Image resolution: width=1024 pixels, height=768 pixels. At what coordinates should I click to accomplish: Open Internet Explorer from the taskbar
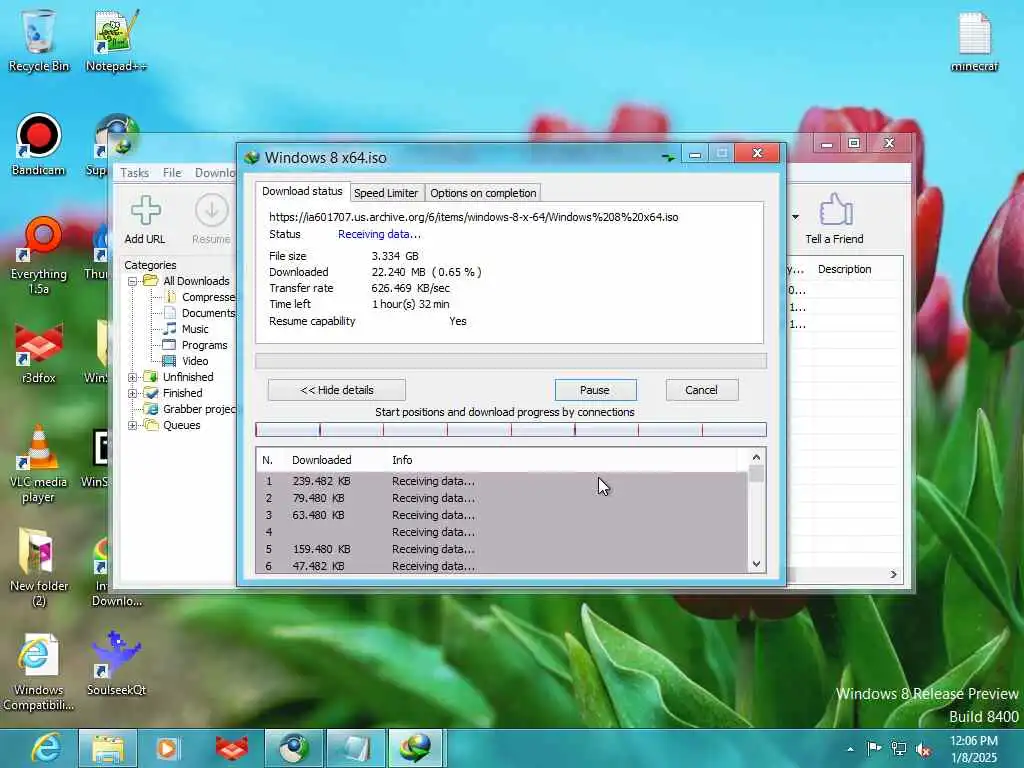tap(46, 748)
